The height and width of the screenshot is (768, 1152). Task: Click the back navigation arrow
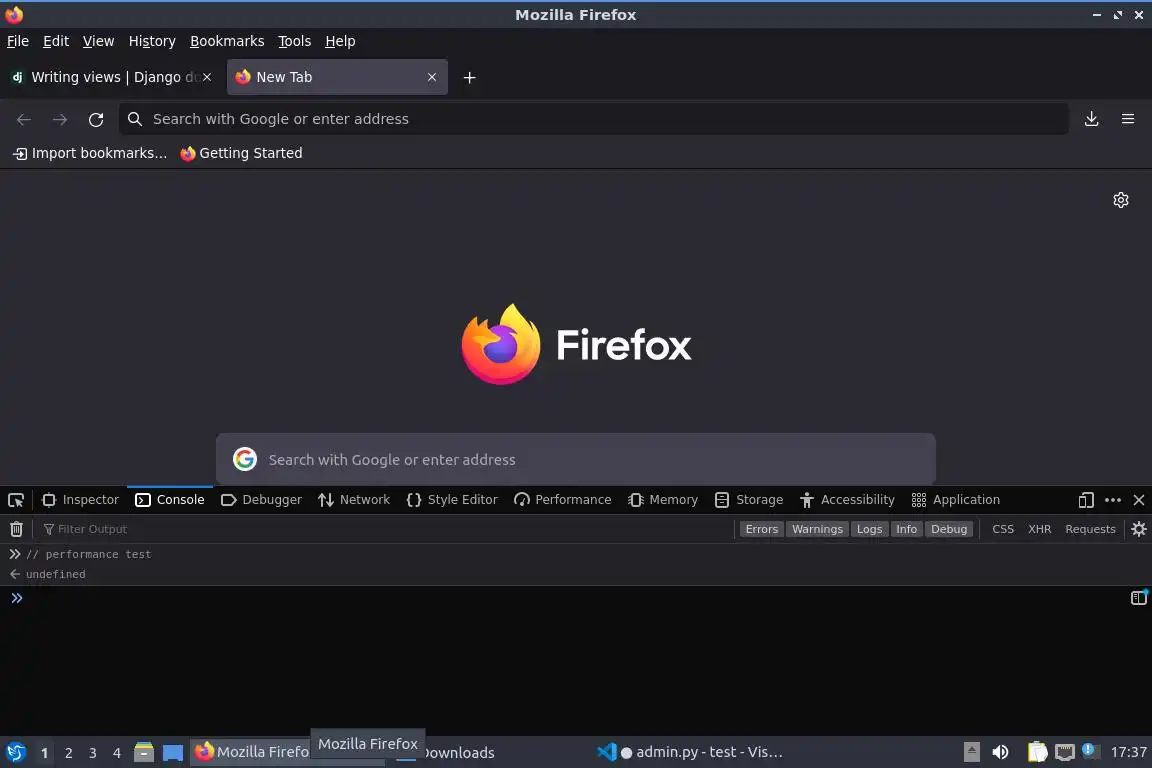[x=24, y=119]
